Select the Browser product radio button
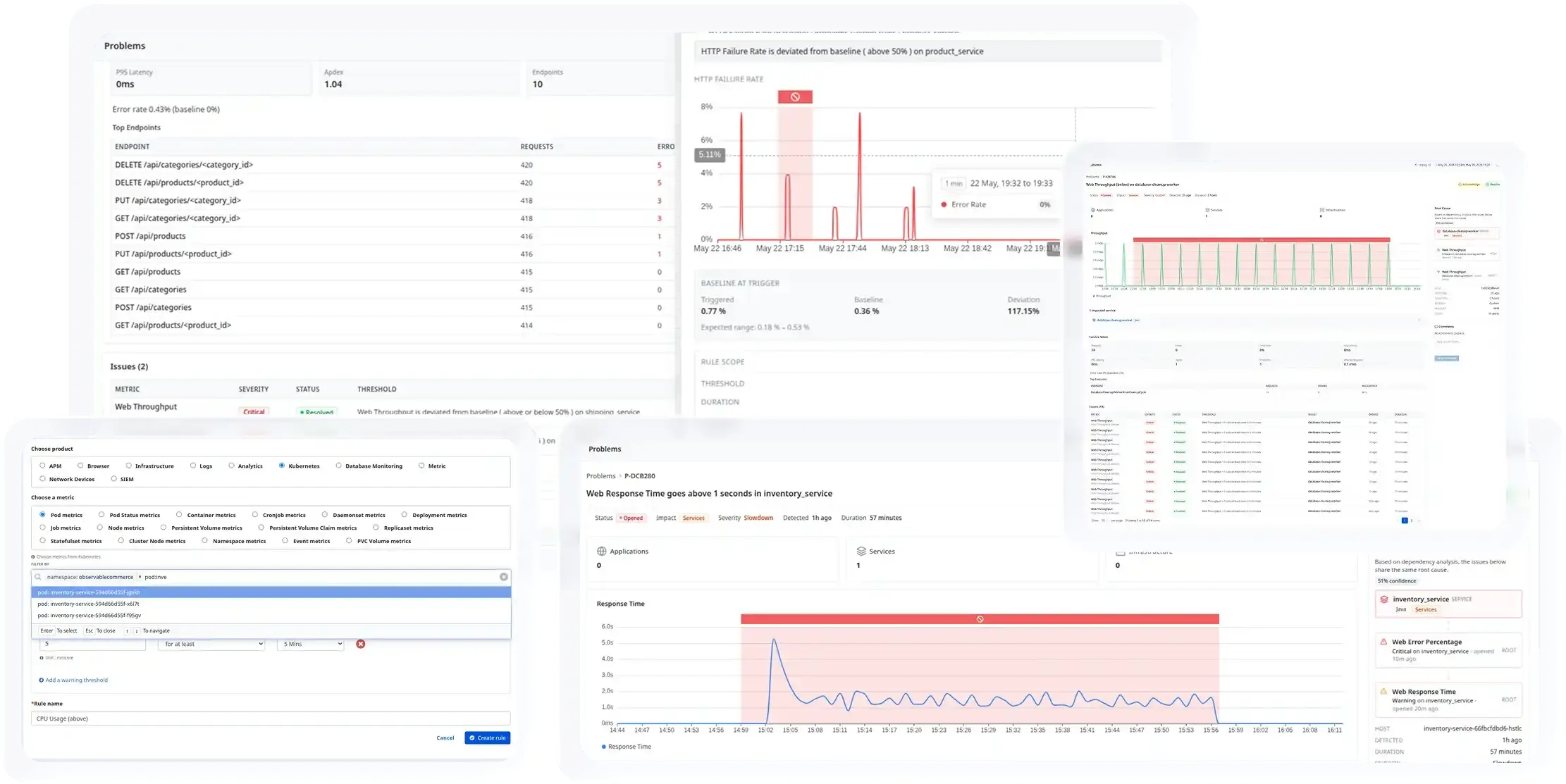The image size is (1566, 784). pyautogui.click(x=80, y=466)
